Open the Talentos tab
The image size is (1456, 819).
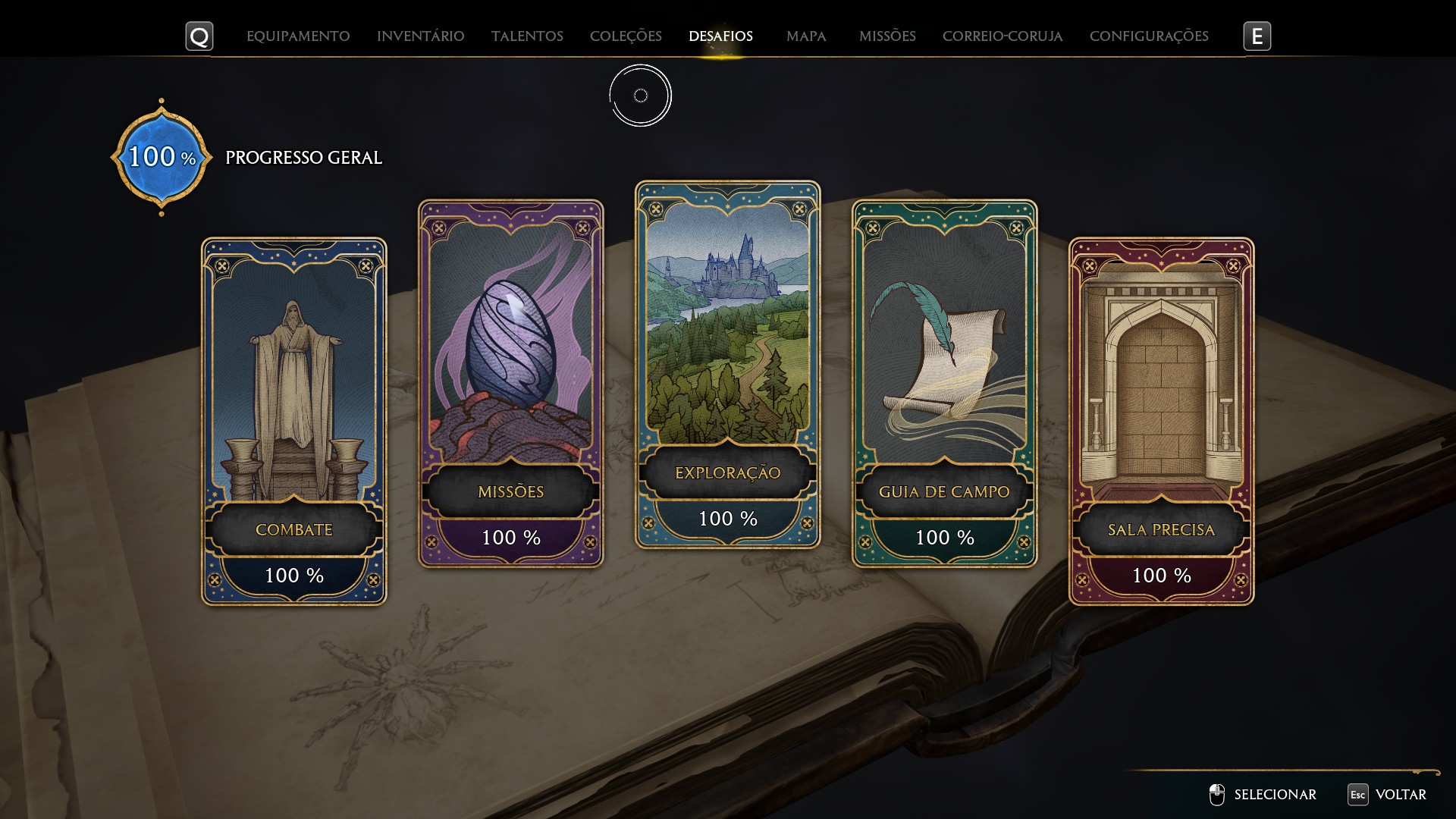click(527, 36)
